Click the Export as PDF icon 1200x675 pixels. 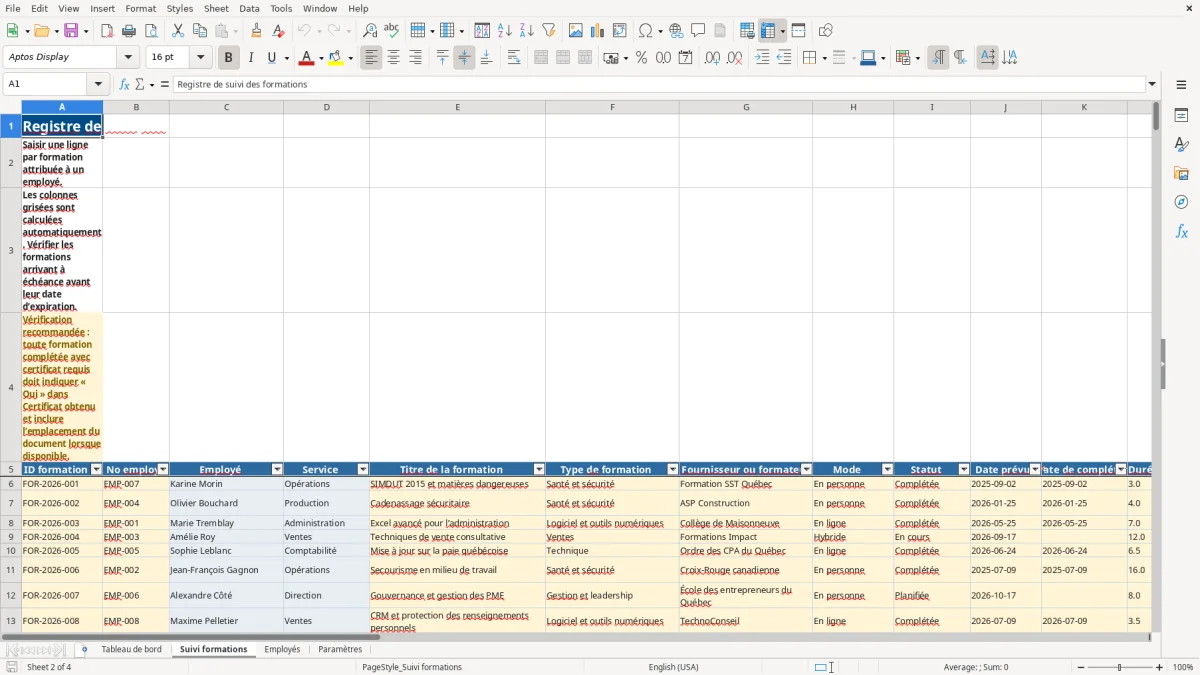[107, 31]
